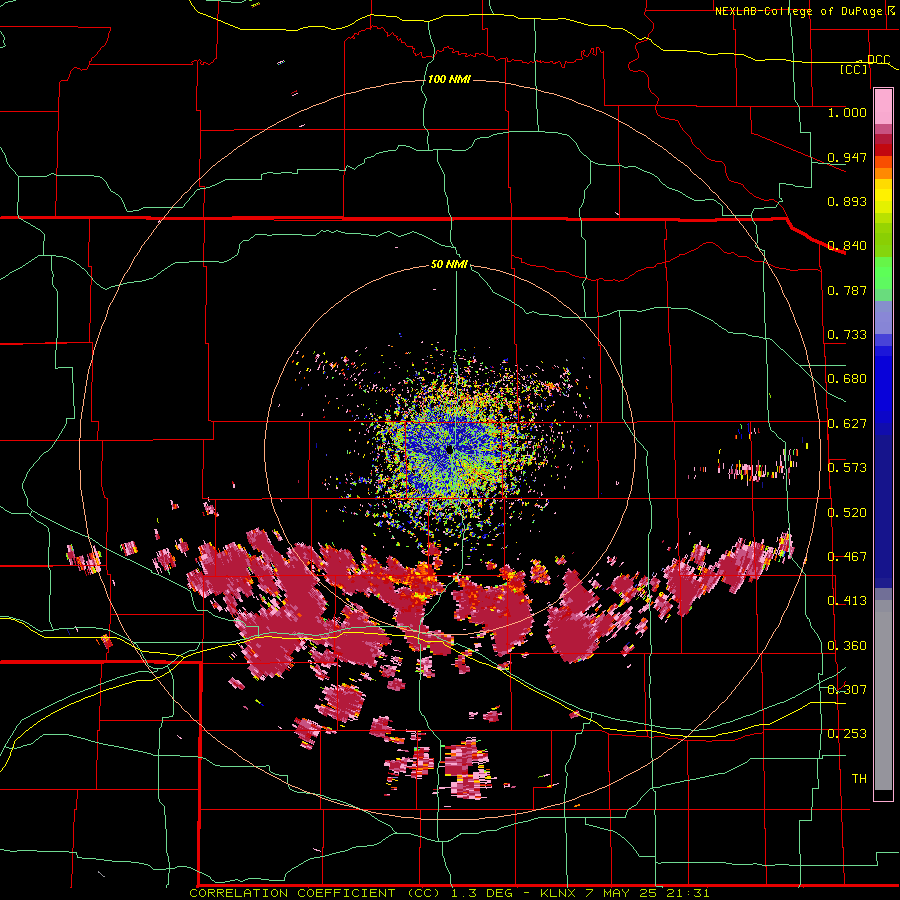Click the 0.787 scale value

tap(847, 290)
